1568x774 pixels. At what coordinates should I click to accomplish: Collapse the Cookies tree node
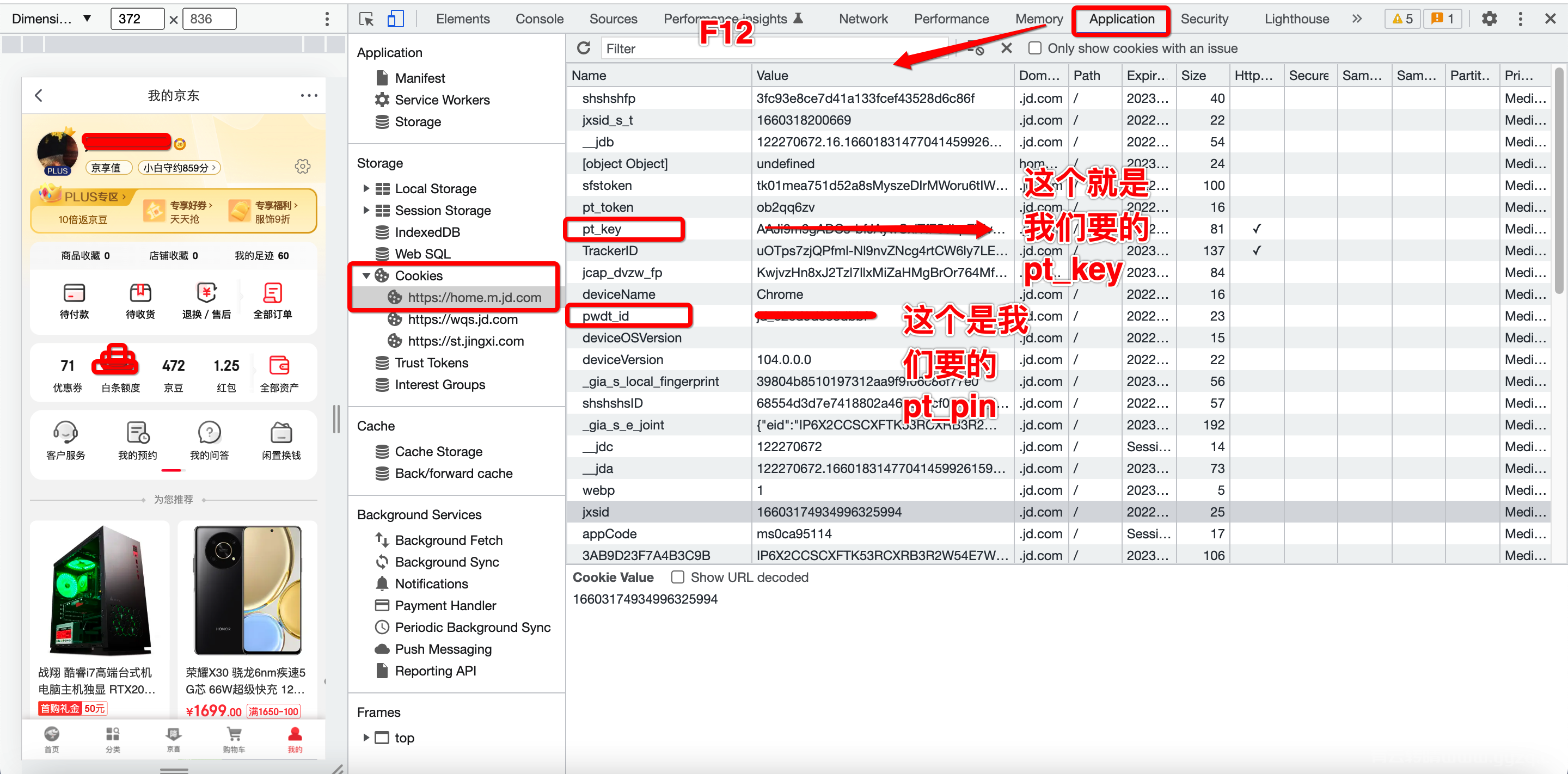[x=366, y=275]
